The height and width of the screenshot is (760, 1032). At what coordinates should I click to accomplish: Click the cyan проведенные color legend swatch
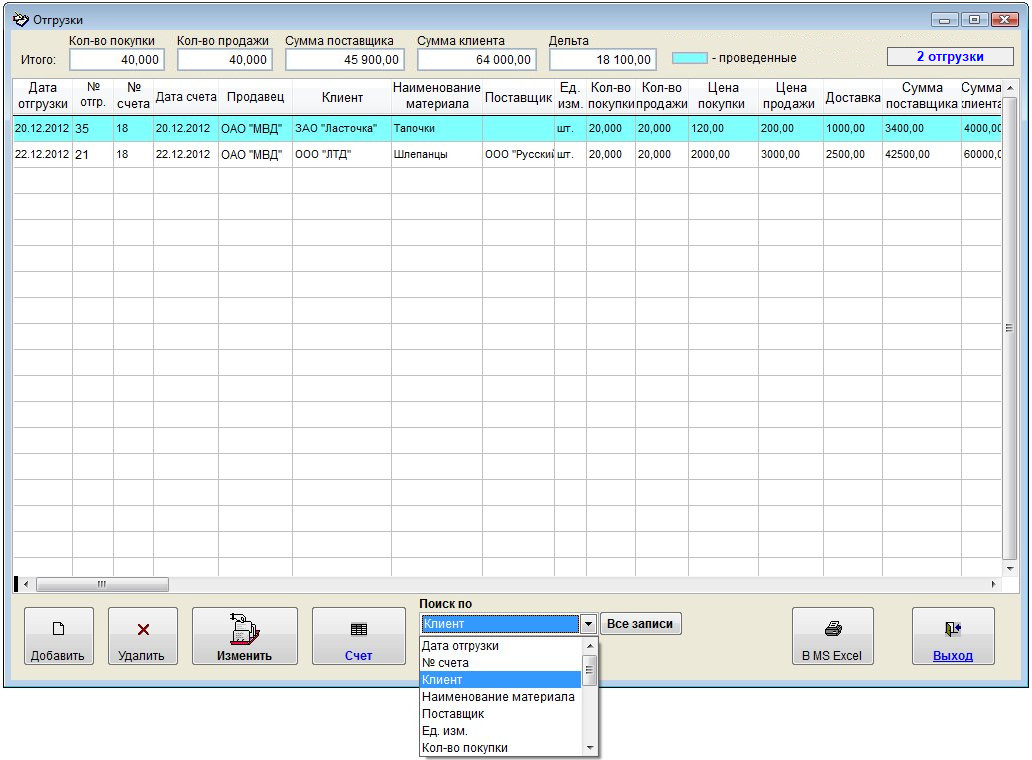tap(689, 58)
